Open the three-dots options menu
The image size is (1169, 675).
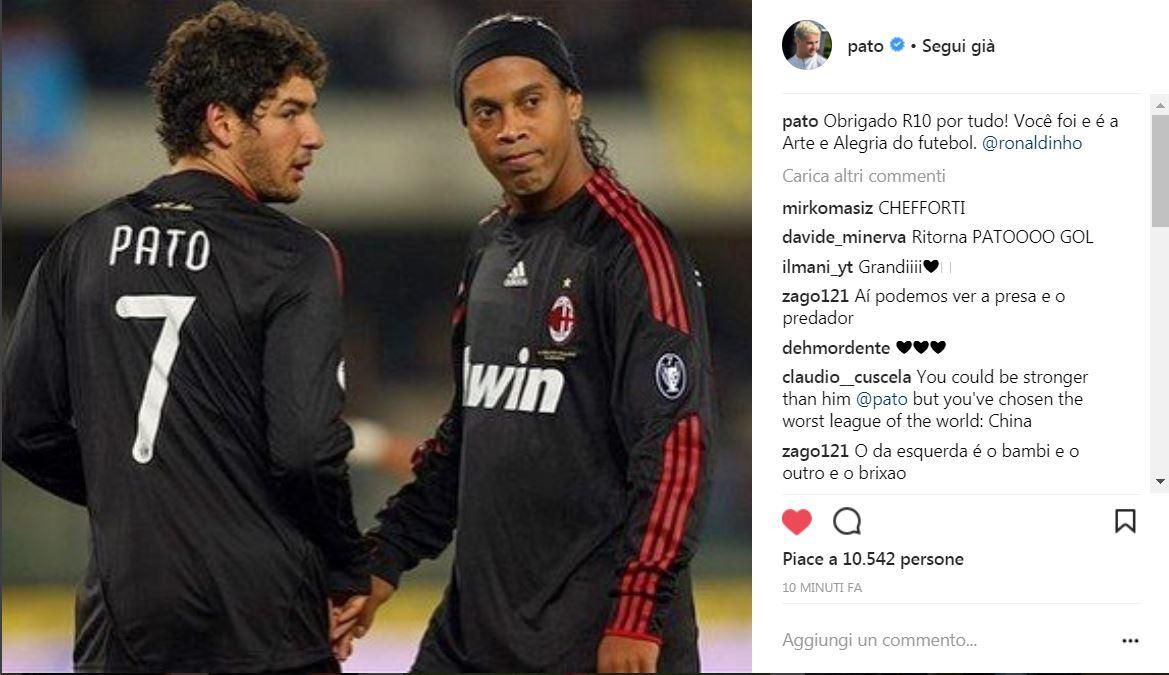(x=1130, y=641)
